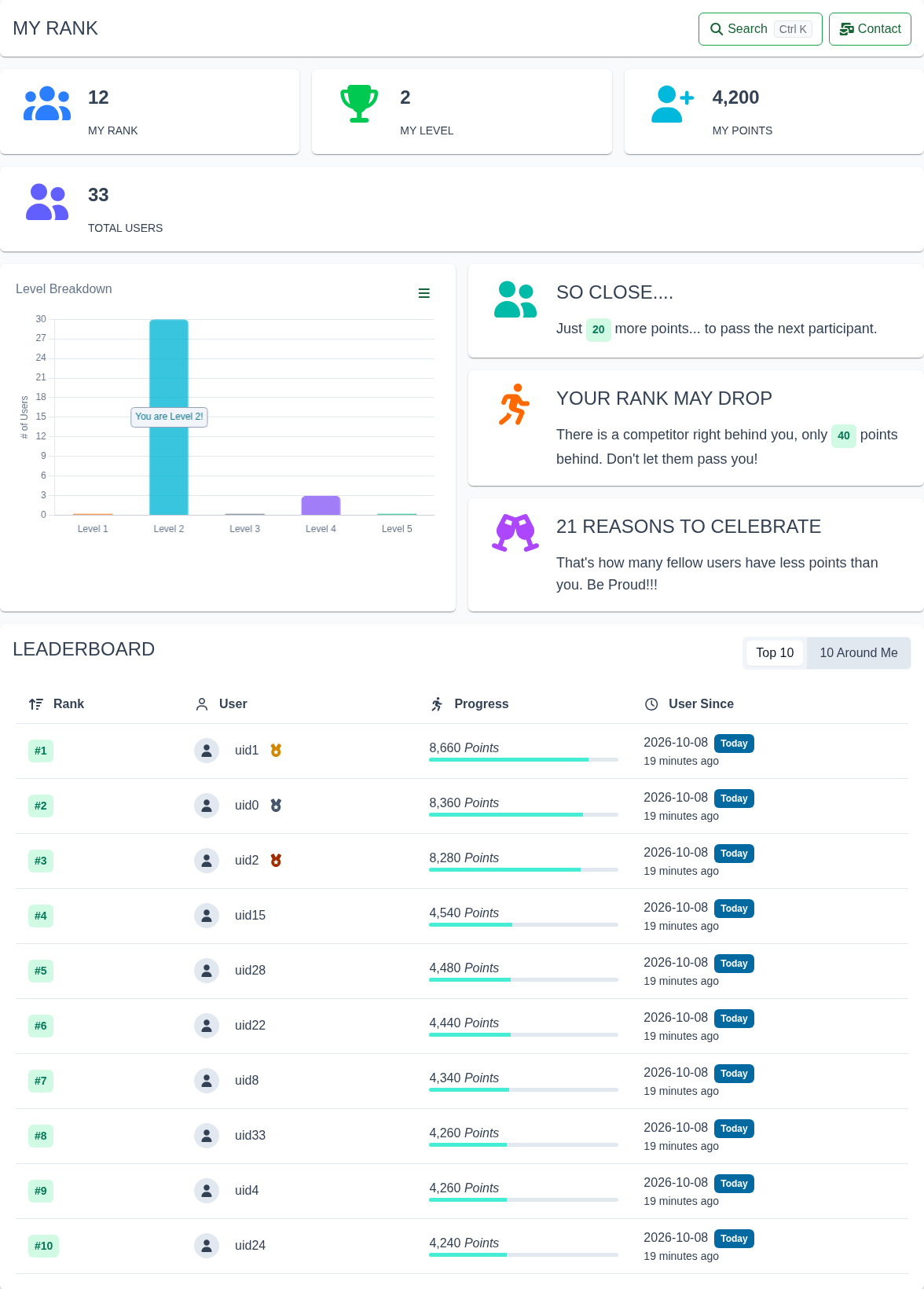Switch to the Top 10 tab
The height and width of the screenshot is (1289, 924).
775,653
